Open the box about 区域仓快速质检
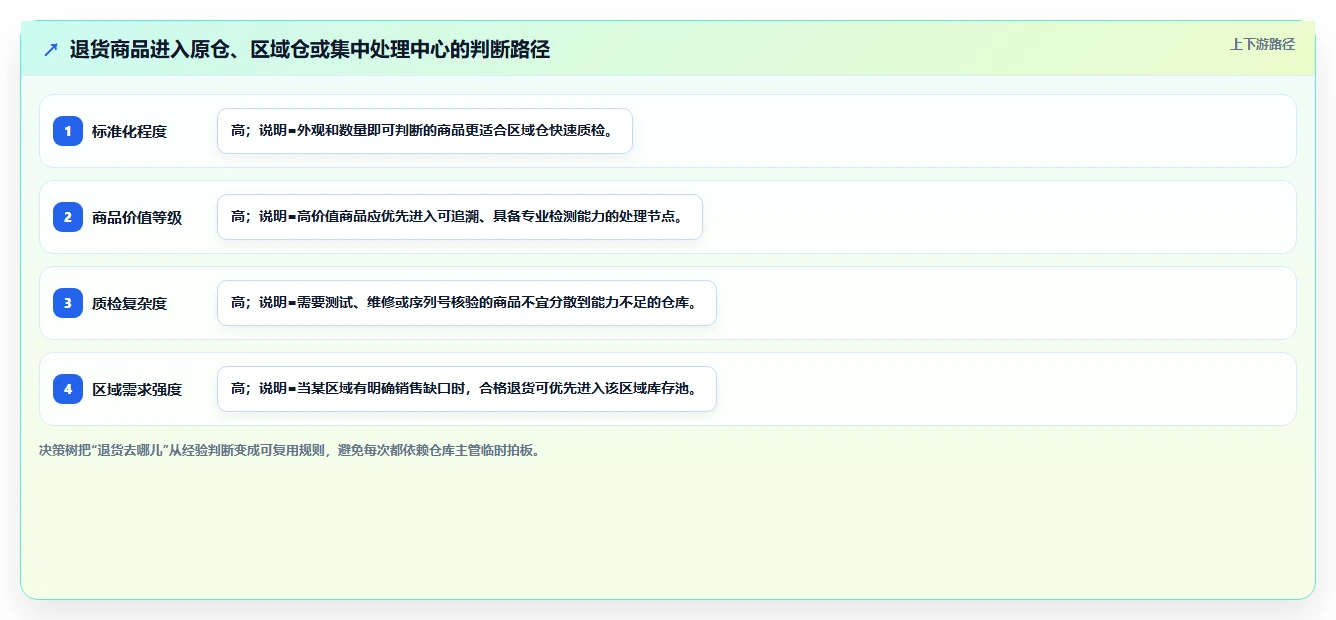Screen dimensions: 1336x620 (425, 131)
